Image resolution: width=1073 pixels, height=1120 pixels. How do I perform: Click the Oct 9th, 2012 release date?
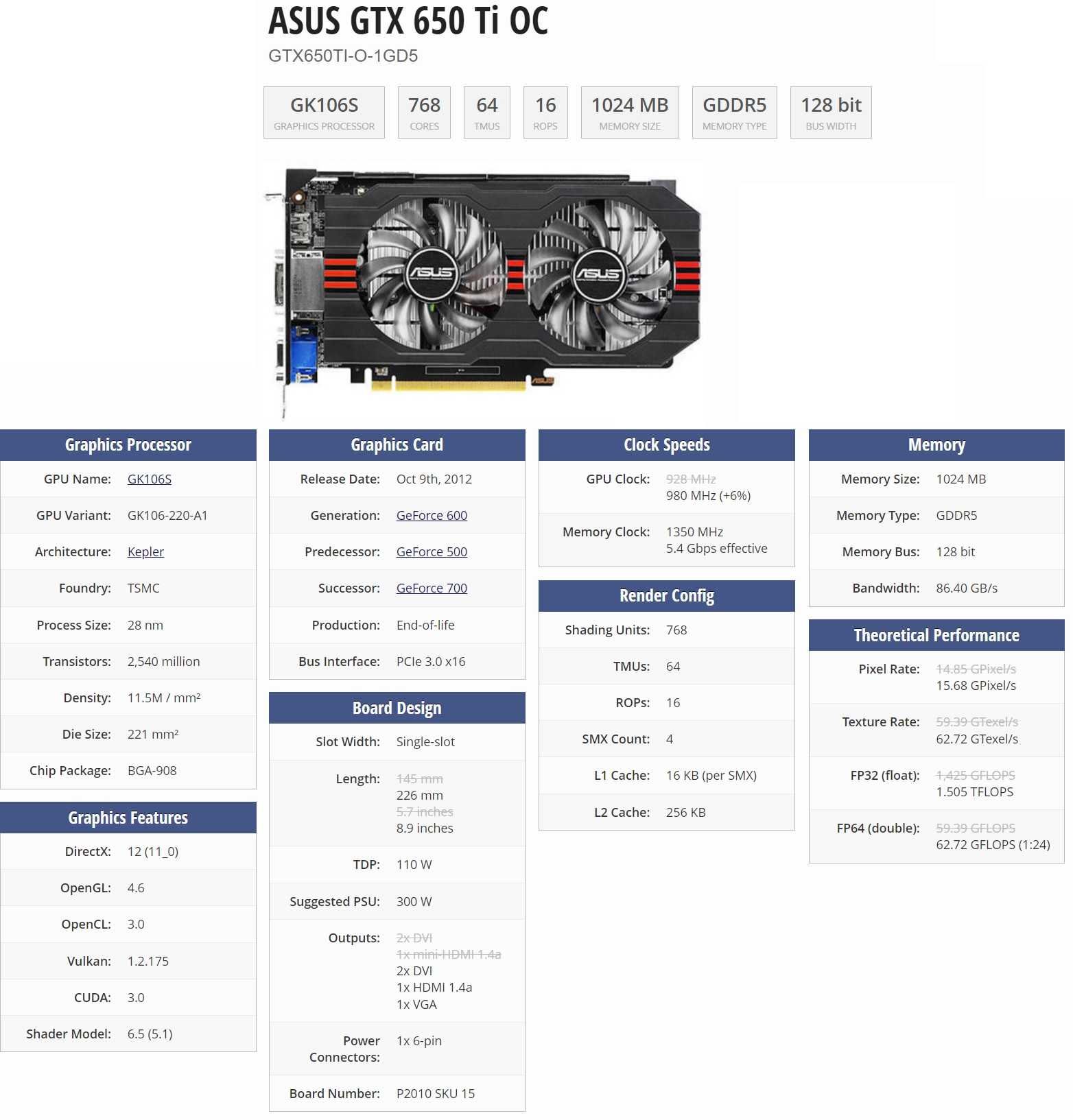pyautogui.click(x=434, y=479)
